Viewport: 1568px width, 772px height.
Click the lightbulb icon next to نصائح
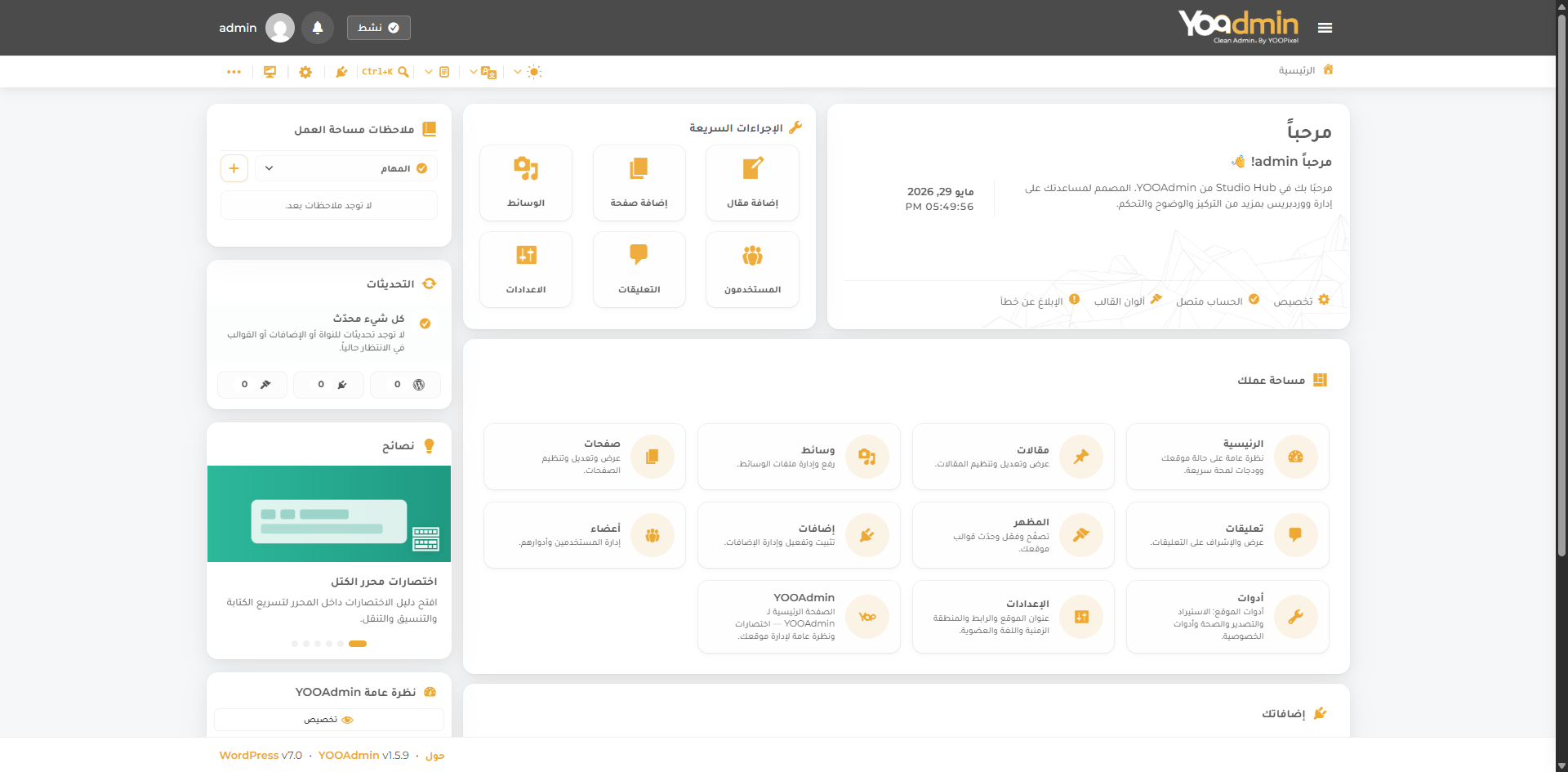430,446
